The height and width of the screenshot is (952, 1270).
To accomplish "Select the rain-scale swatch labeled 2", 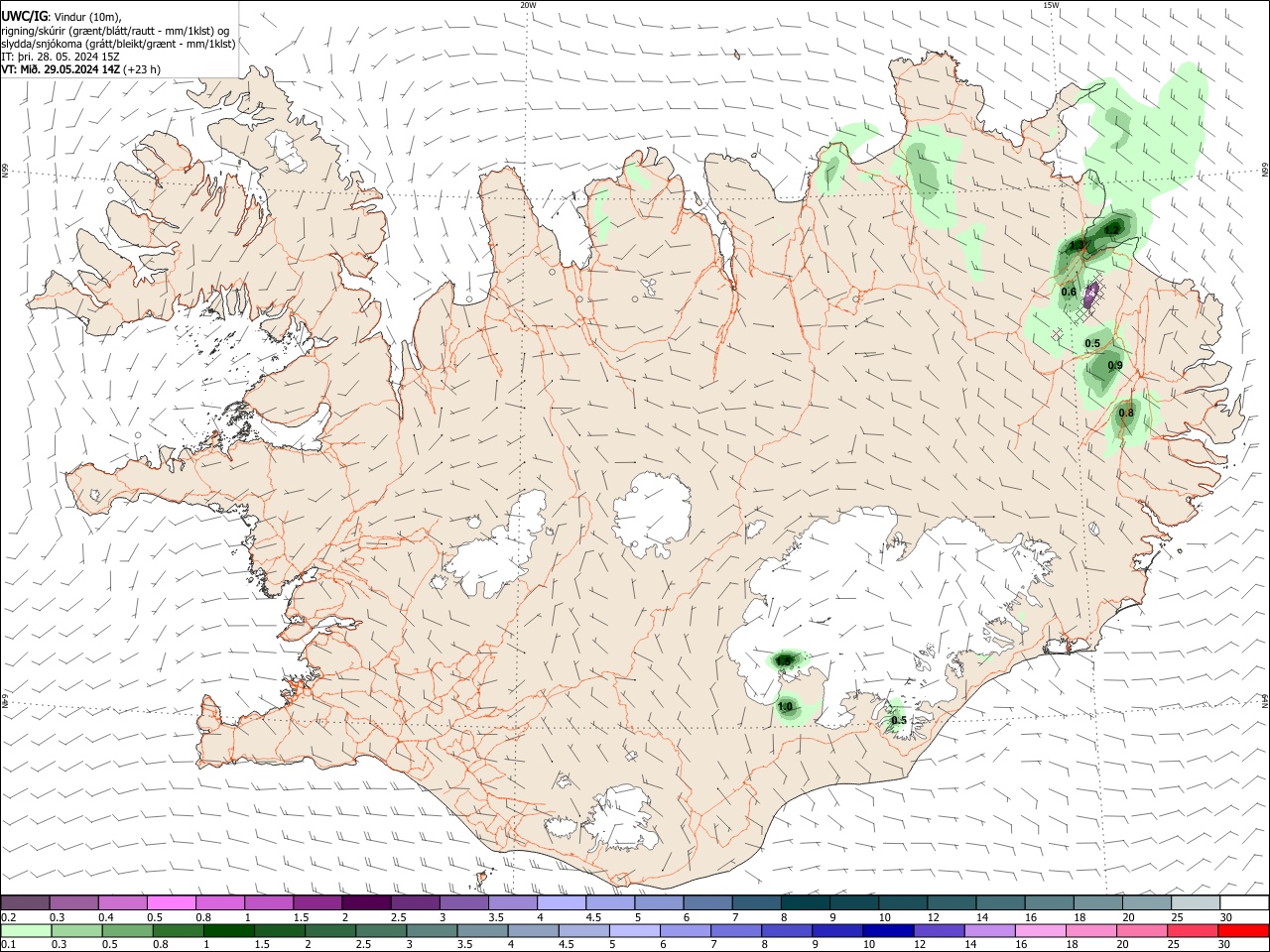I will click(x=330, y=931).
